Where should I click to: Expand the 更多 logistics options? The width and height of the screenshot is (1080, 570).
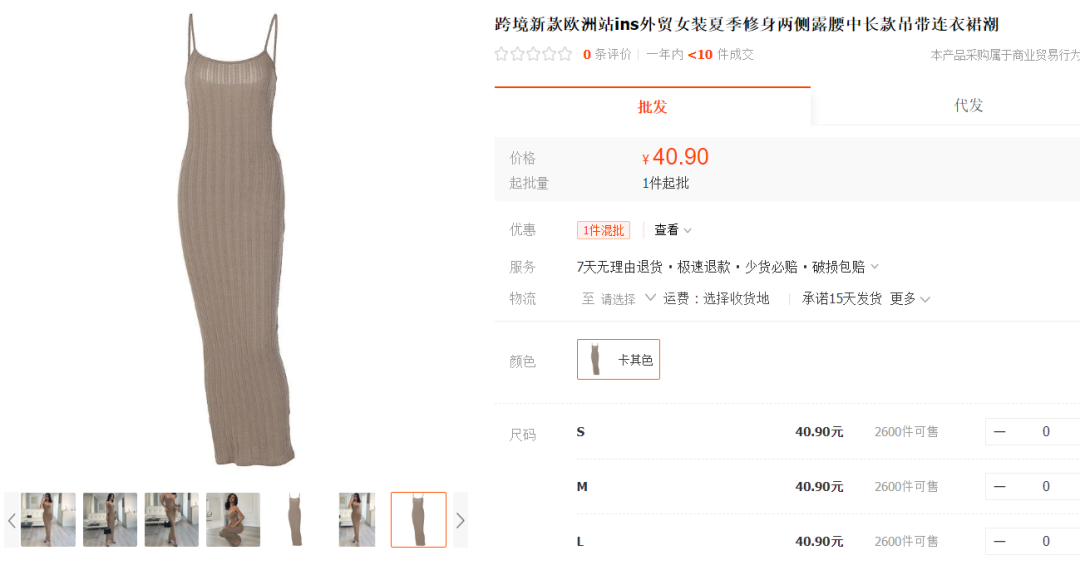pyautogui.click(x=910, y=299)
